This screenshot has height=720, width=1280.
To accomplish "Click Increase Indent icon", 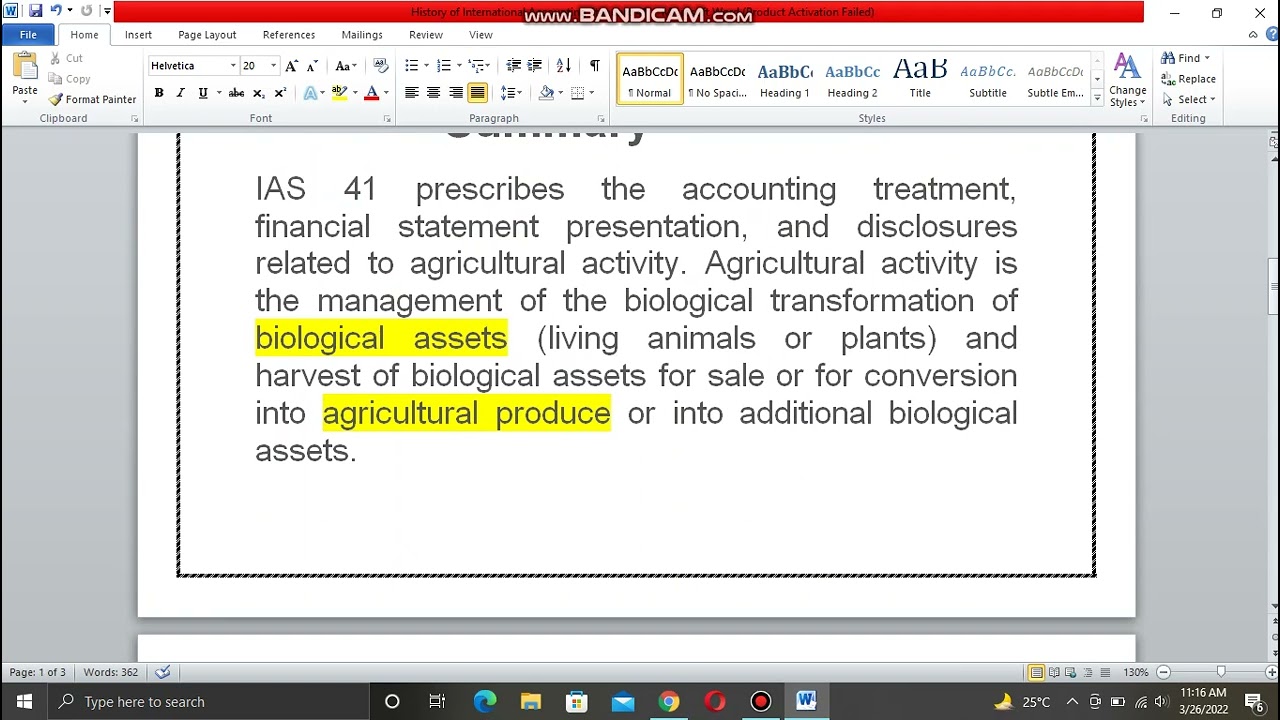I will click(x=535, y=66).
